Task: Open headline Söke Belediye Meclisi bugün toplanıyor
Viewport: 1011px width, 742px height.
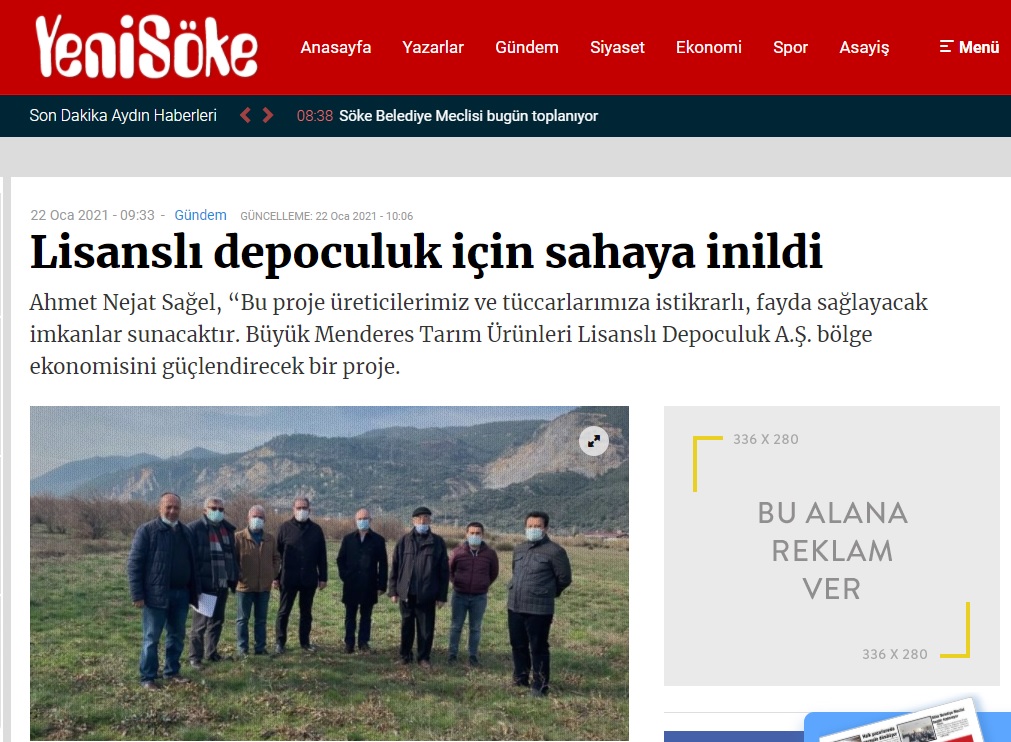Action: [469, 116]
